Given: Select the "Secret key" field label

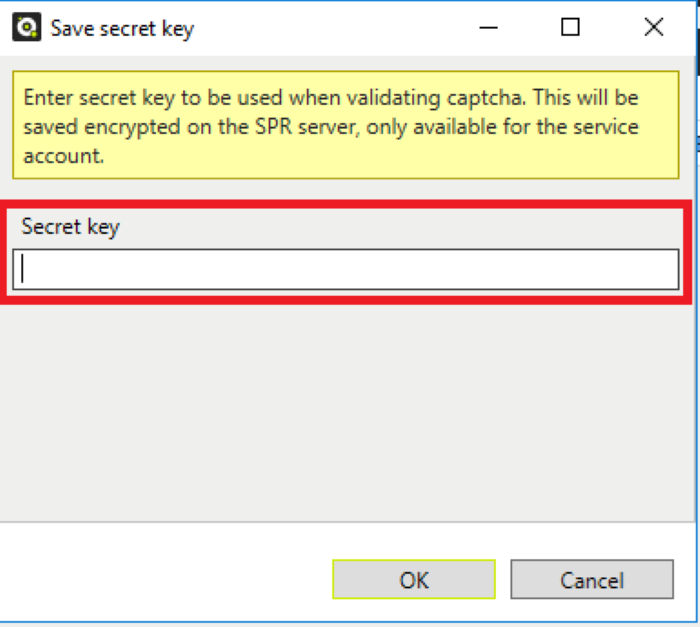Looking at the screenshot, I should [71, 227].
